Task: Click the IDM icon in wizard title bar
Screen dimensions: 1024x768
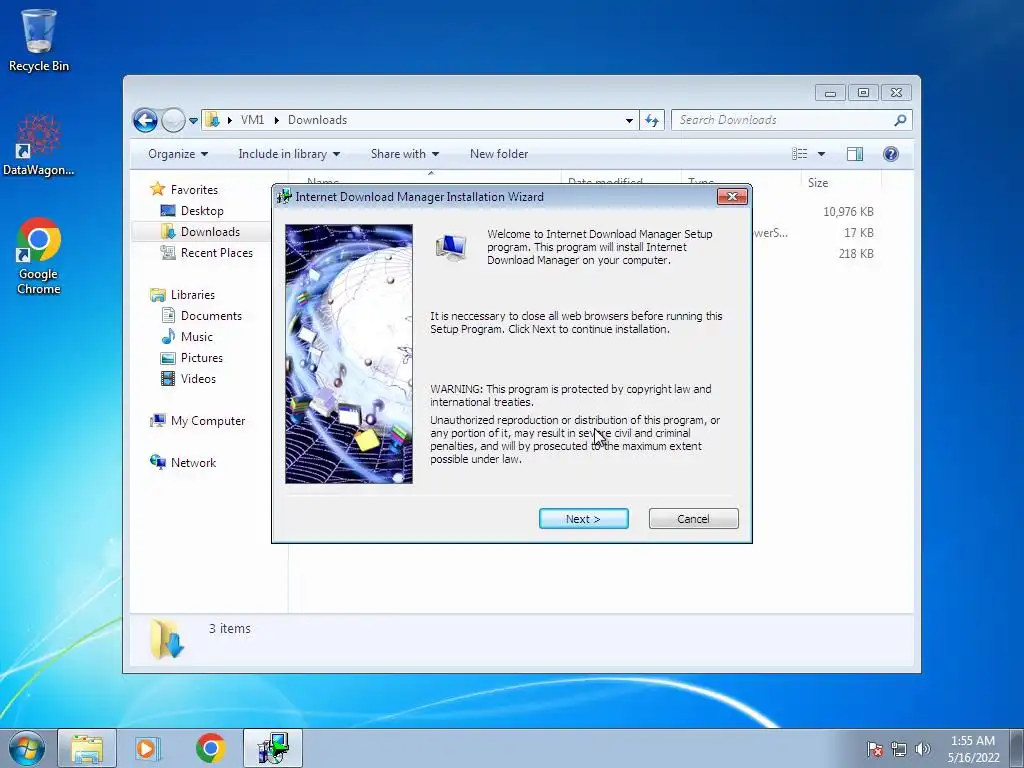Action: pyautogui.click(x=283, y=197)
